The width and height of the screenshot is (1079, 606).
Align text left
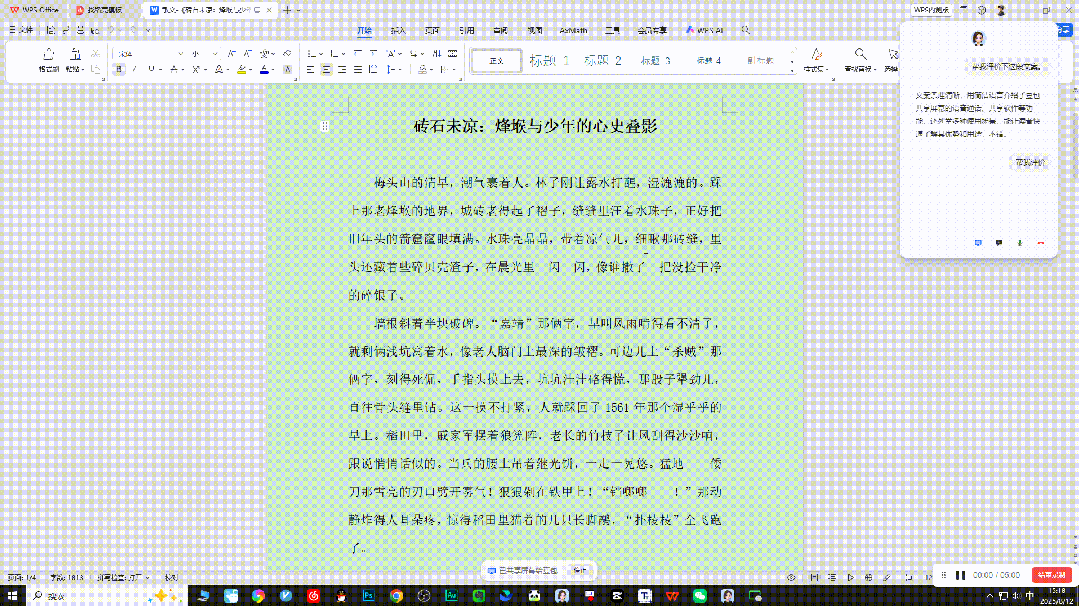310,69
